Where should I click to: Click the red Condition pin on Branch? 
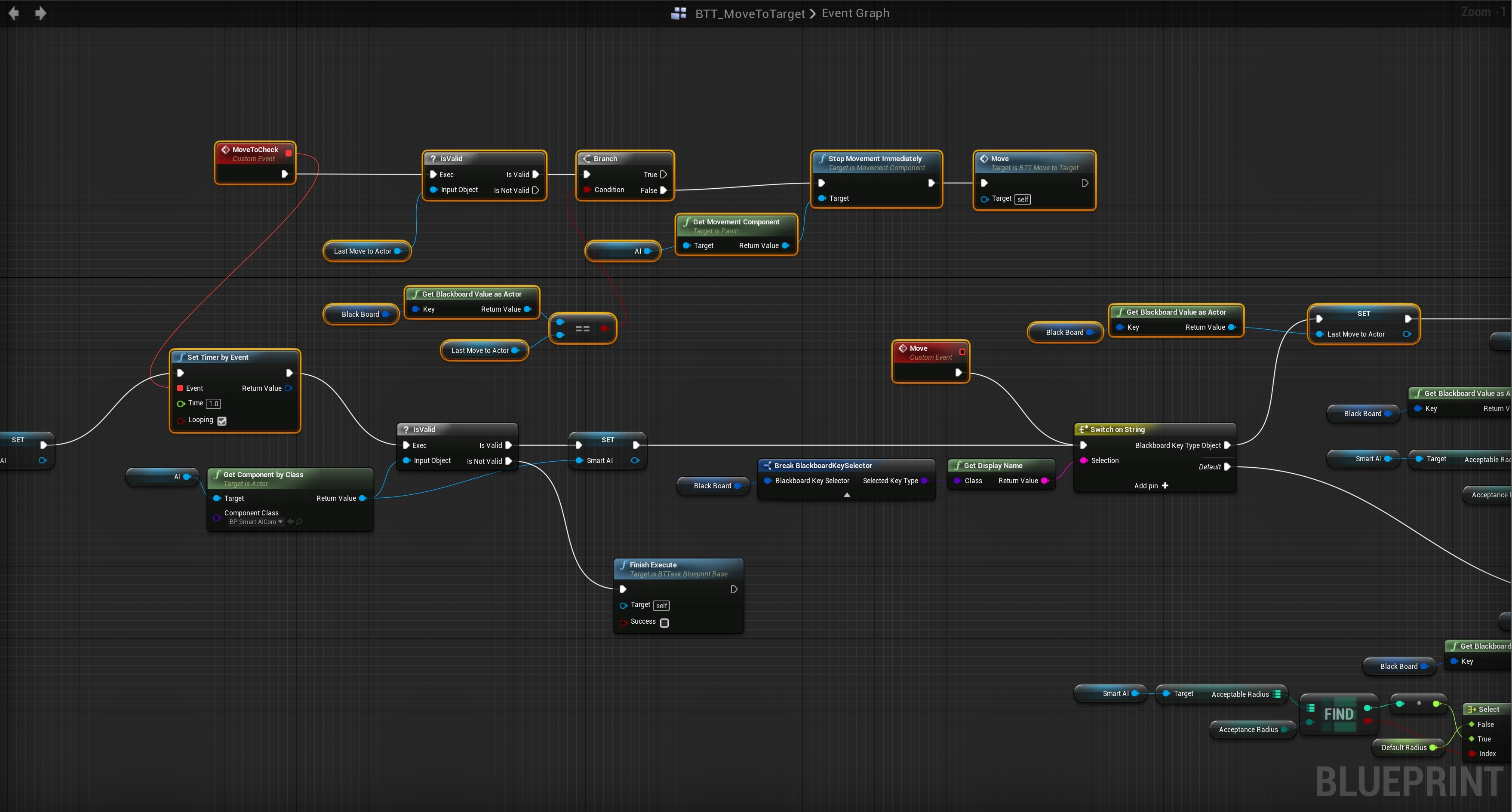point(587,190)
